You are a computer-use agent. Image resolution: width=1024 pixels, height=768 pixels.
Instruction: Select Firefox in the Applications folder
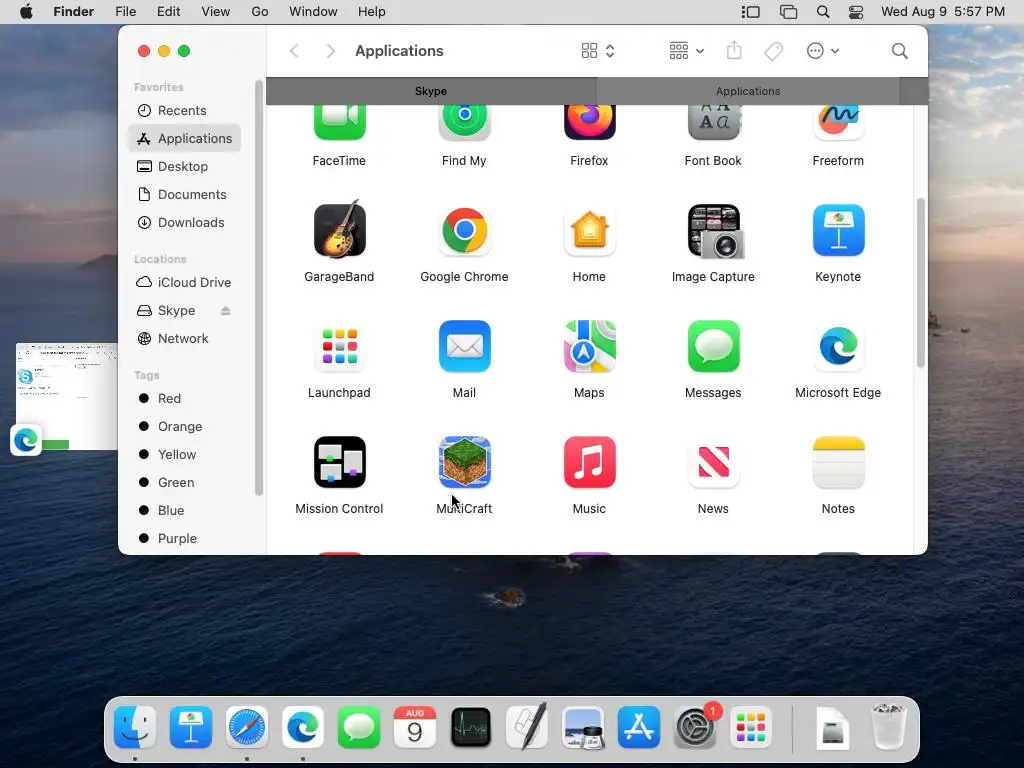589,123
